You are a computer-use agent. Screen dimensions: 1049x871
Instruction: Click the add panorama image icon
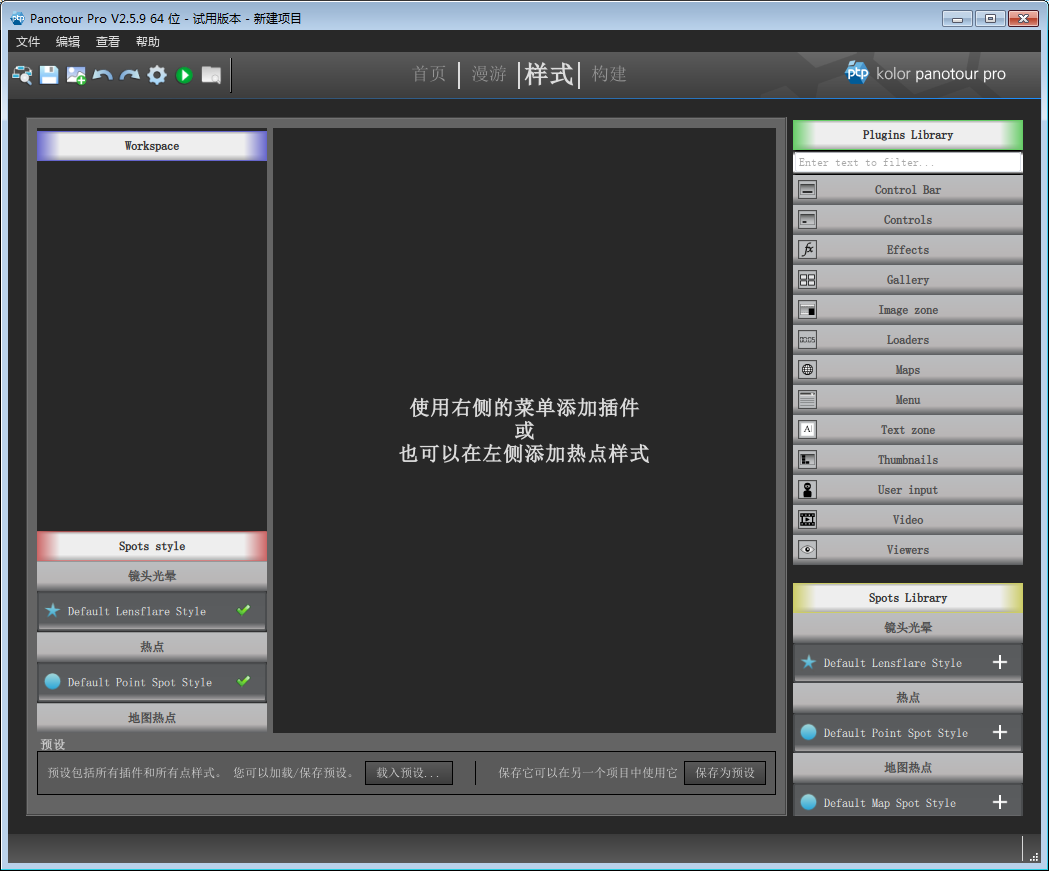pos(76,75)
